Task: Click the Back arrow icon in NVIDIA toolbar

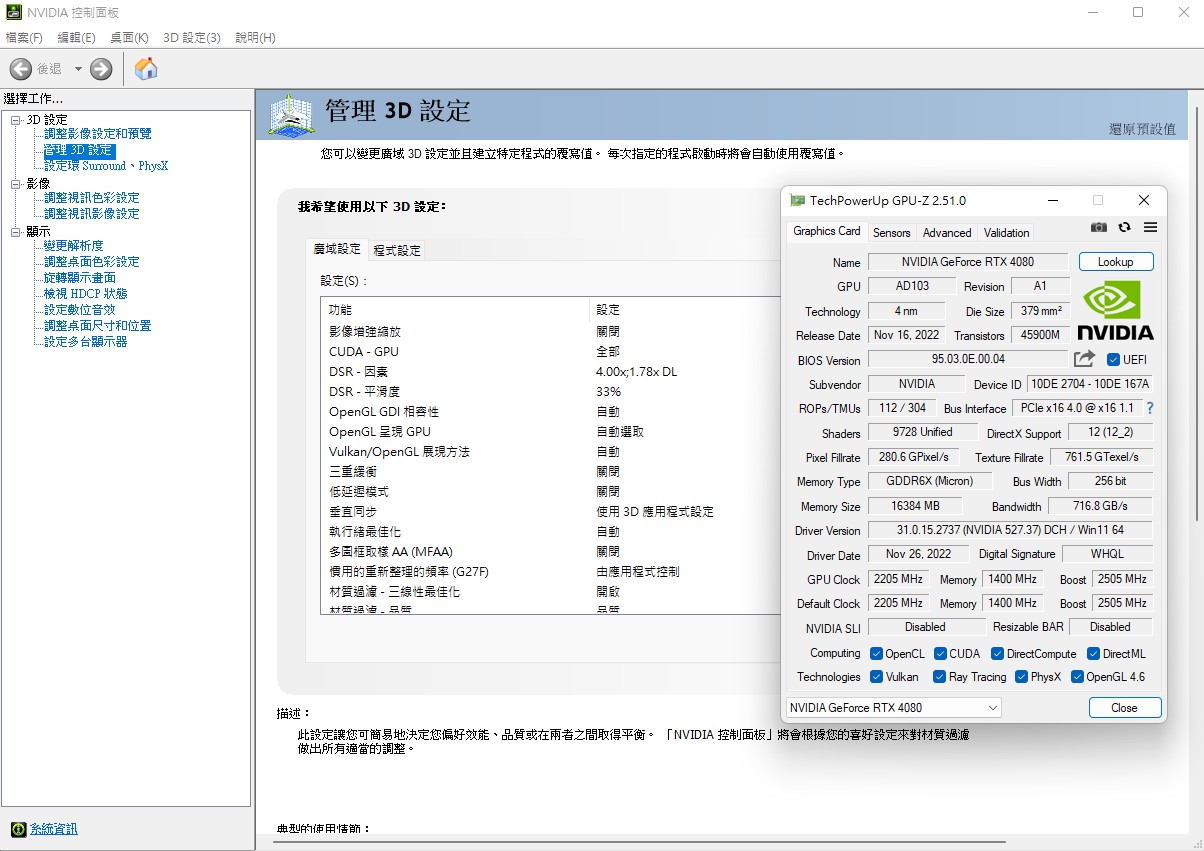Action: (x=21, y=69)
